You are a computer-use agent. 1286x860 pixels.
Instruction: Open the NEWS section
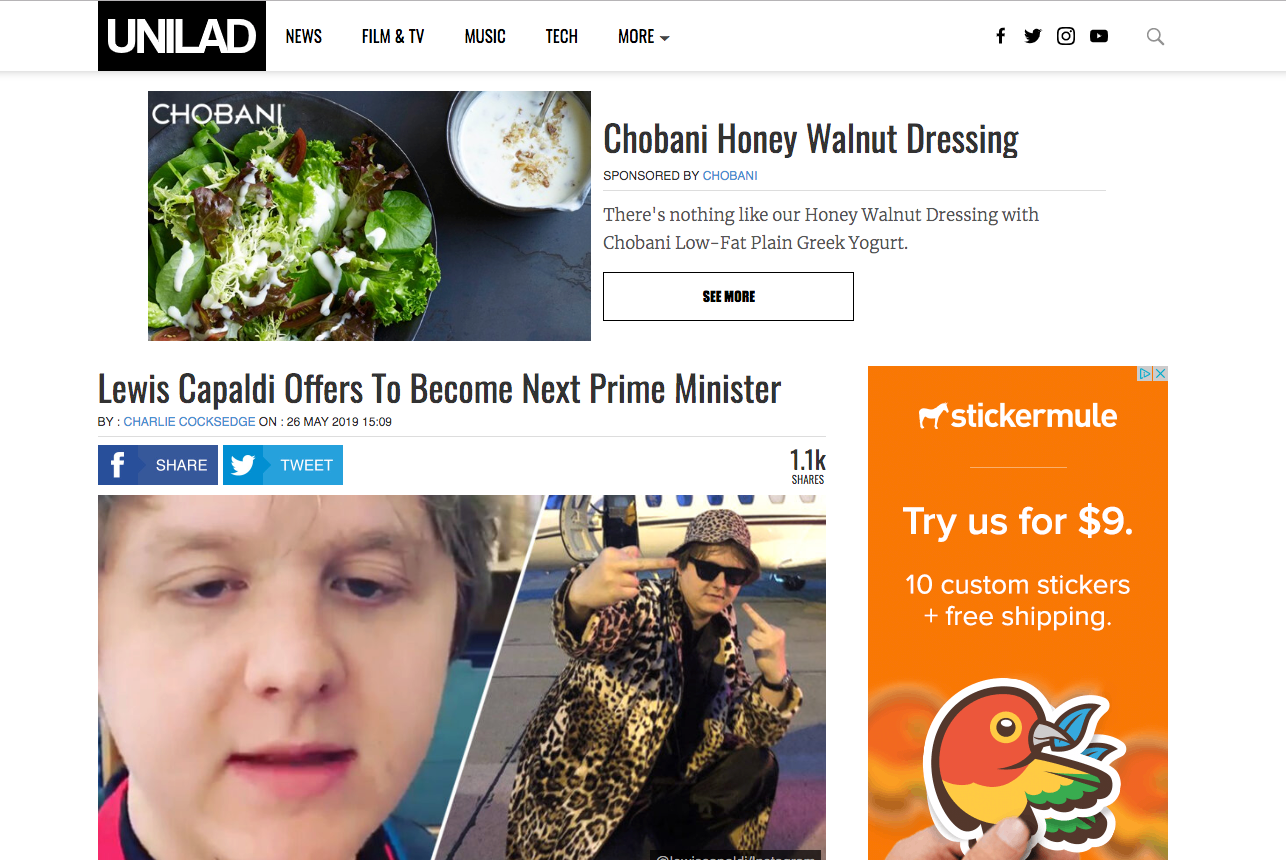(x=303, y=36)
